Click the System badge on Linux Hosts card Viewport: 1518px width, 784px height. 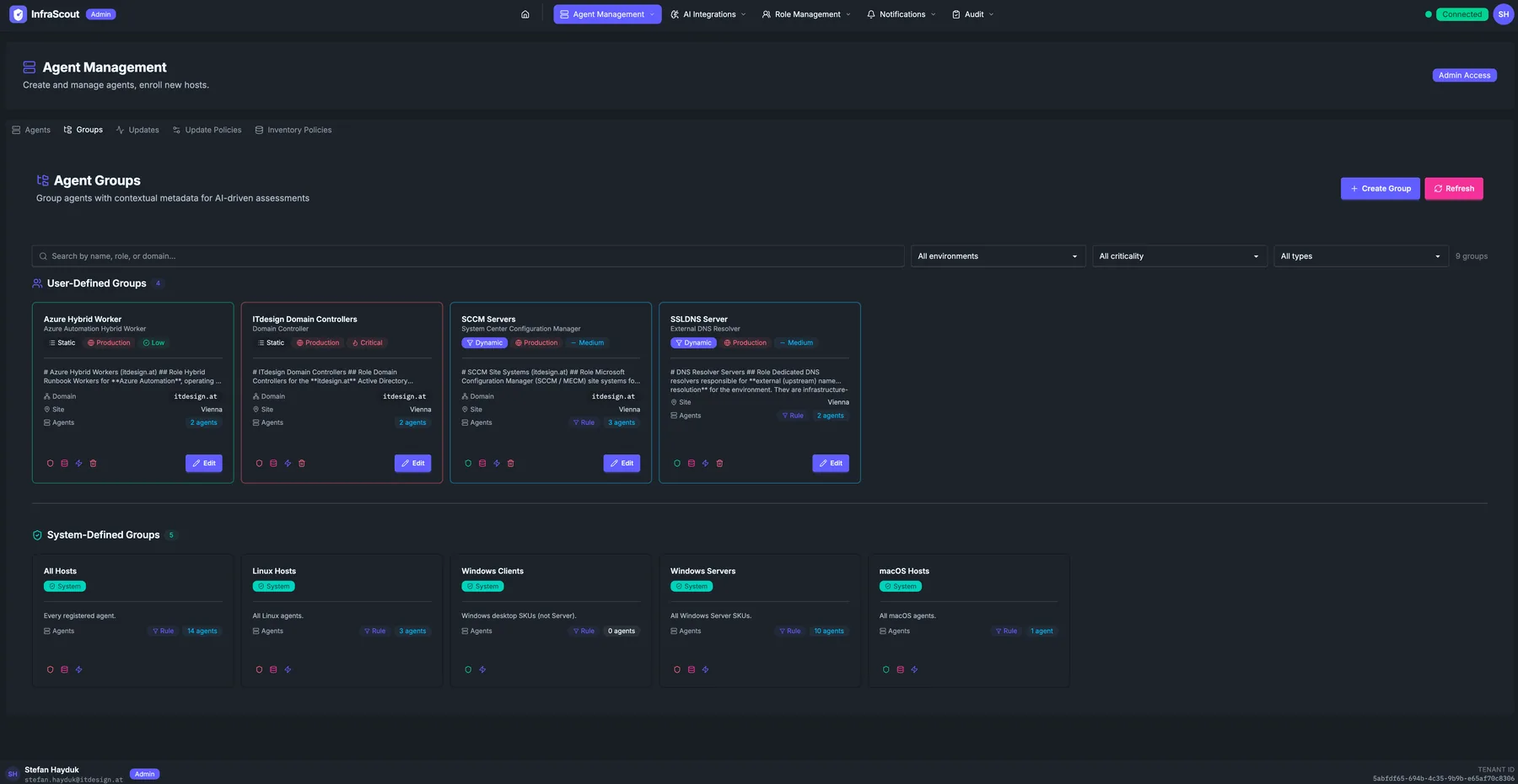[x=273, y=587]
